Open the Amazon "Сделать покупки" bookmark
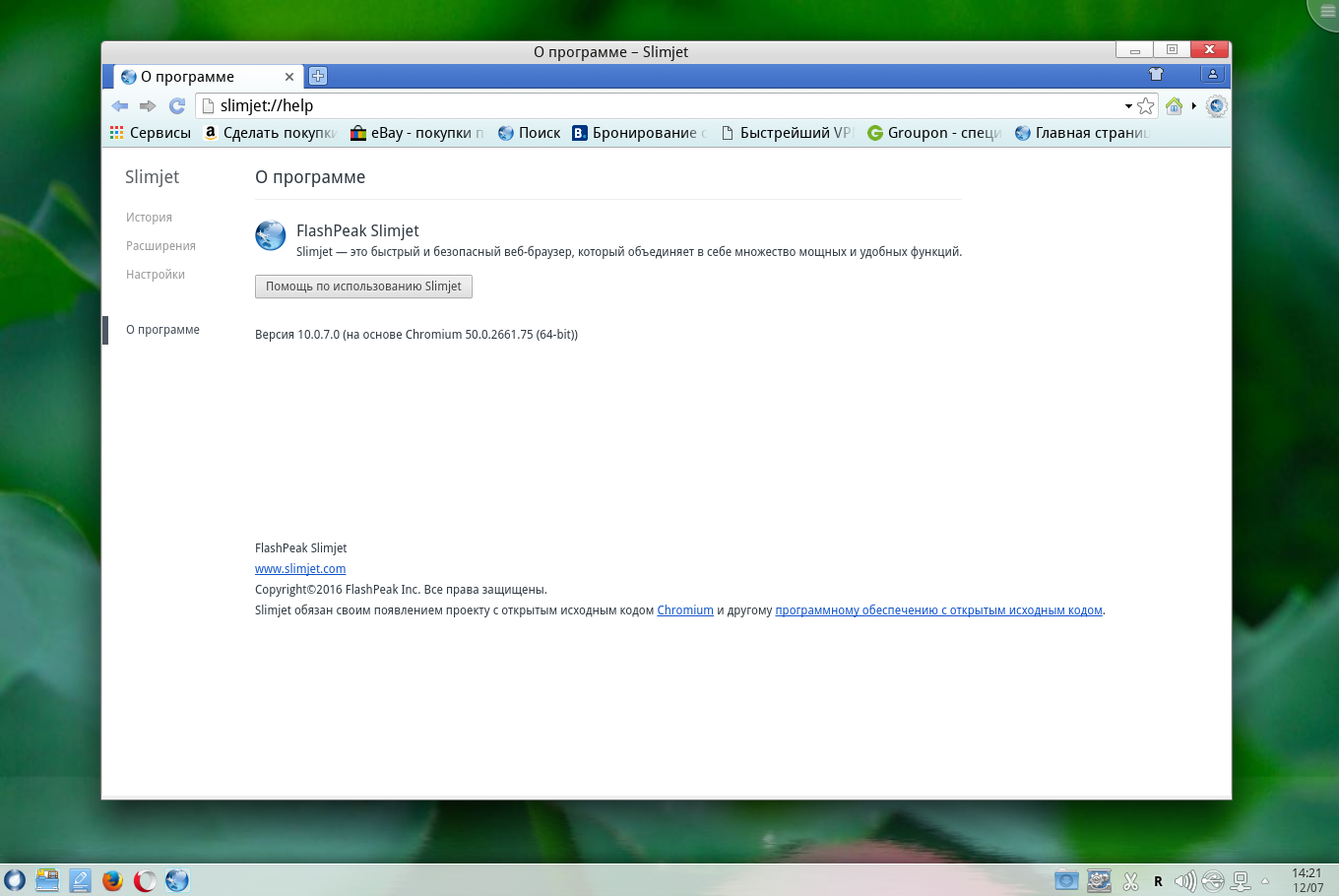This screenshot has height=896, width=1339. click(x=270, y=133)
